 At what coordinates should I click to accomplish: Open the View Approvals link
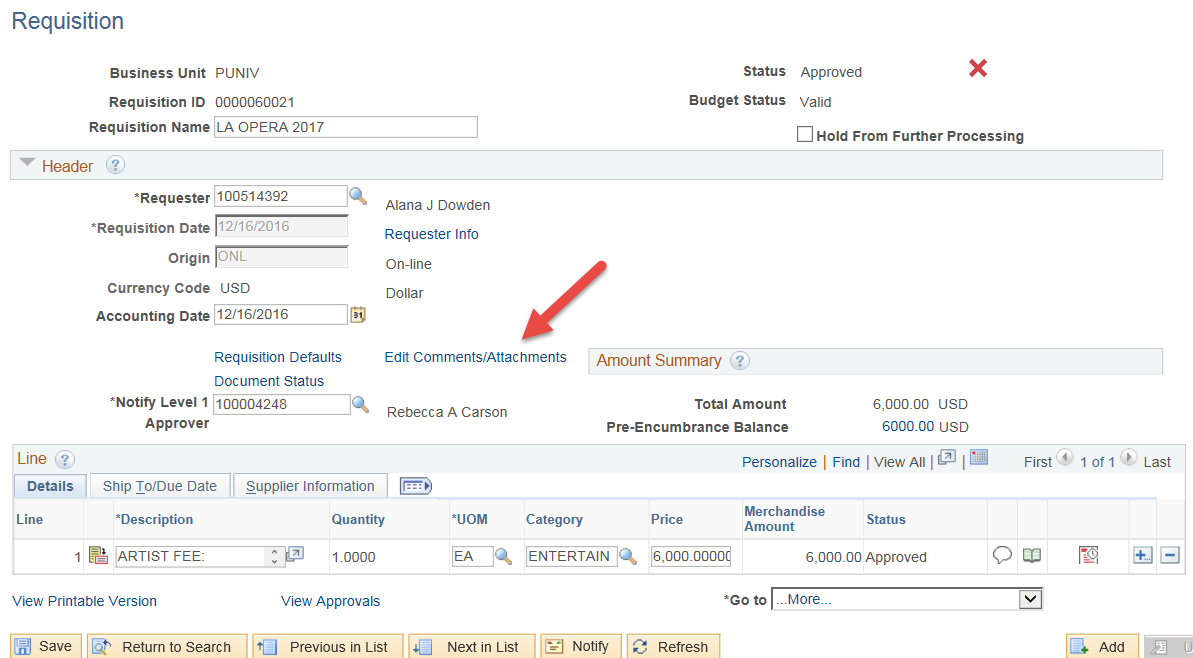[x=330, y=601]
